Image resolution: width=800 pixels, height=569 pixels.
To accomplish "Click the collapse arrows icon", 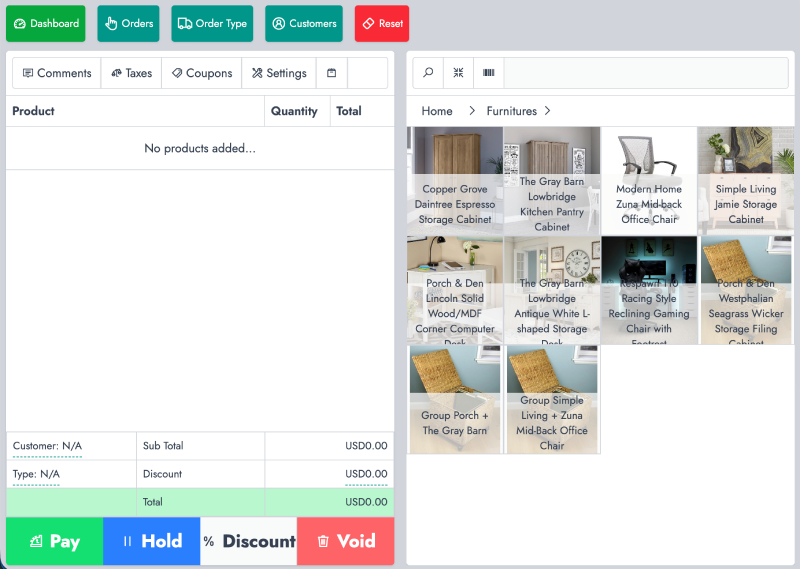I will (459, 72).
